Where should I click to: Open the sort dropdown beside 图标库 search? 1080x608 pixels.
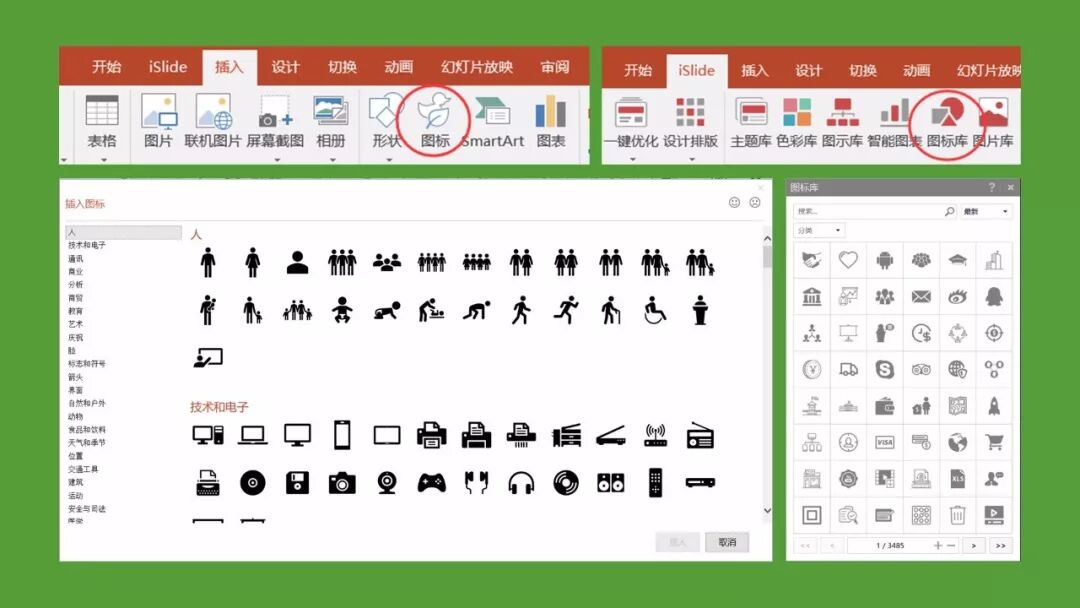click(x=986, y=211)
